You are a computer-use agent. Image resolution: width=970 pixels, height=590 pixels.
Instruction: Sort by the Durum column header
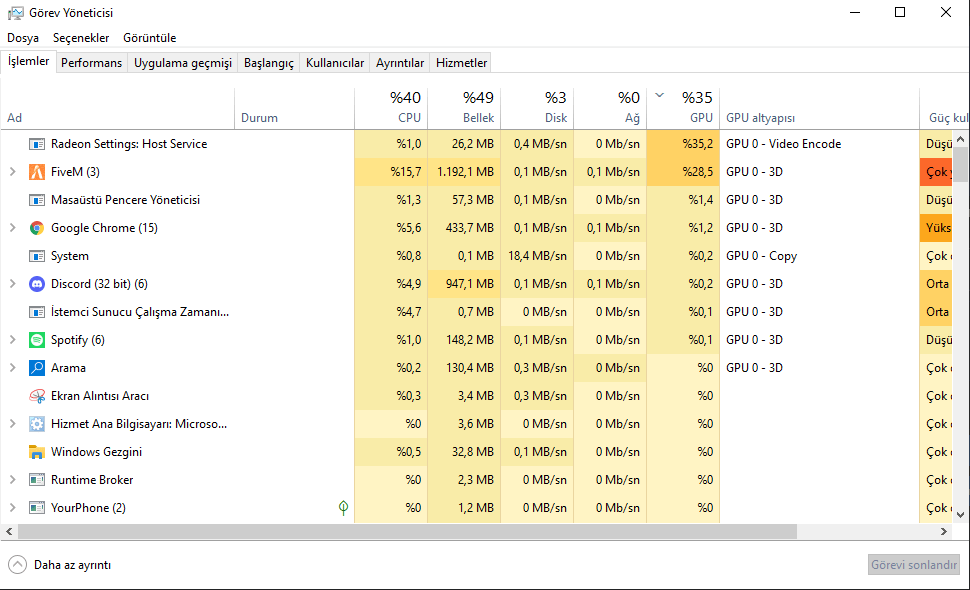(x=294, y=108)
